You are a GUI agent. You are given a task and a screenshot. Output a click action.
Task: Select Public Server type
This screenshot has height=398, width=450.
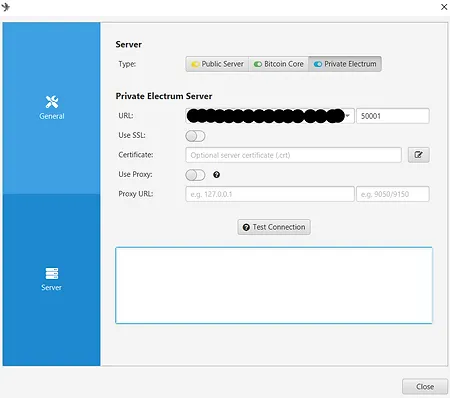tap(217, 64)
